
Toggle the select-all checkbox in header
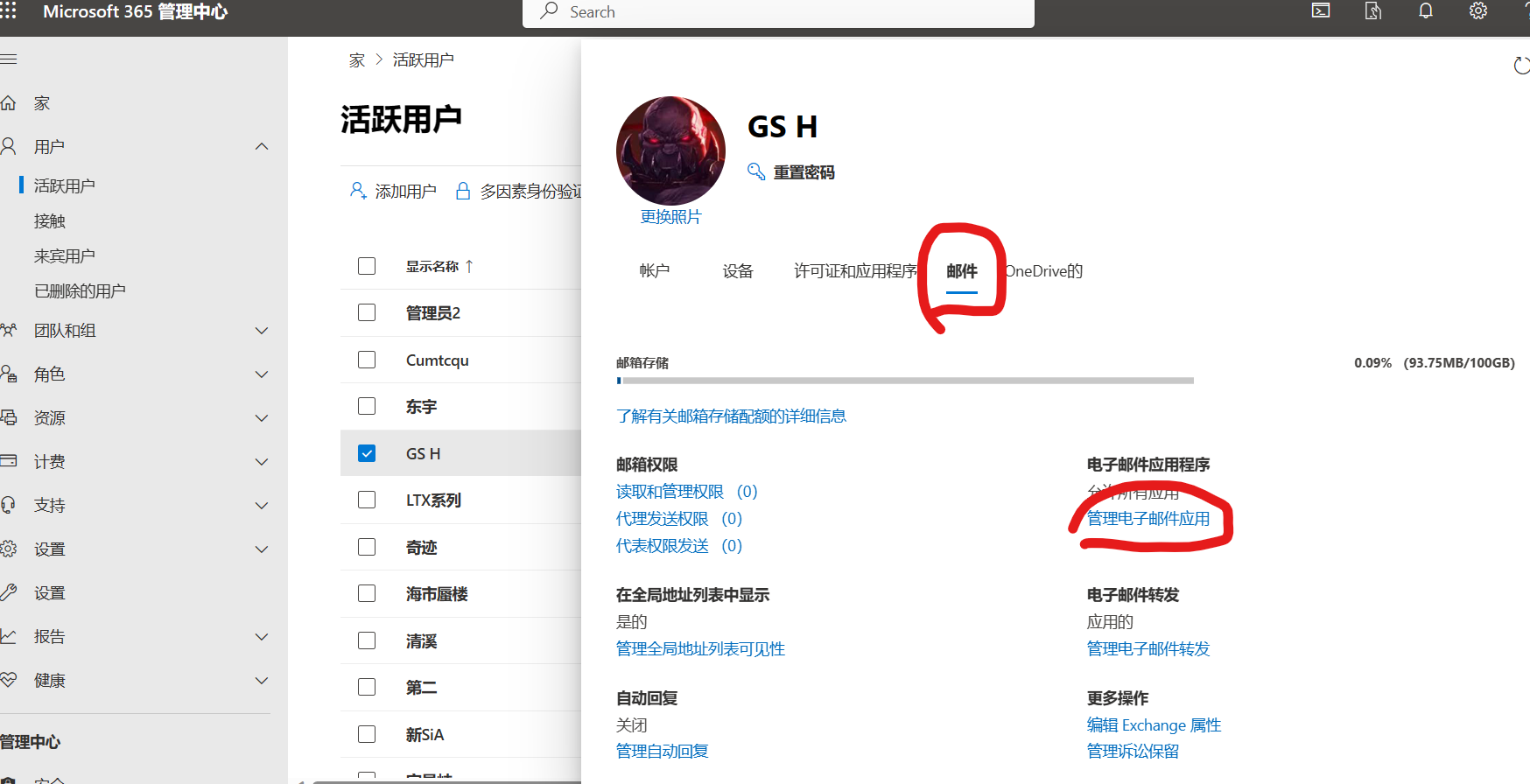[x=367, y=266]
